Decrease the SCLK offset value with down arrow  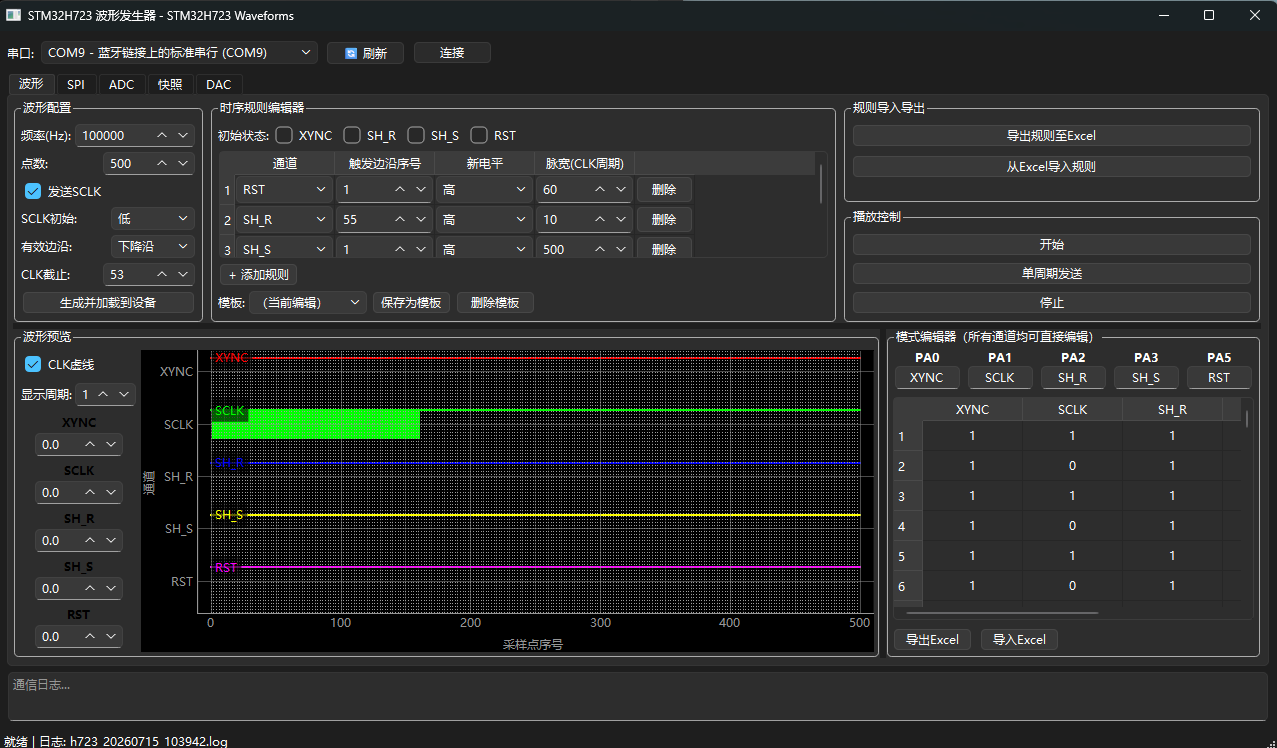point(111,492)
